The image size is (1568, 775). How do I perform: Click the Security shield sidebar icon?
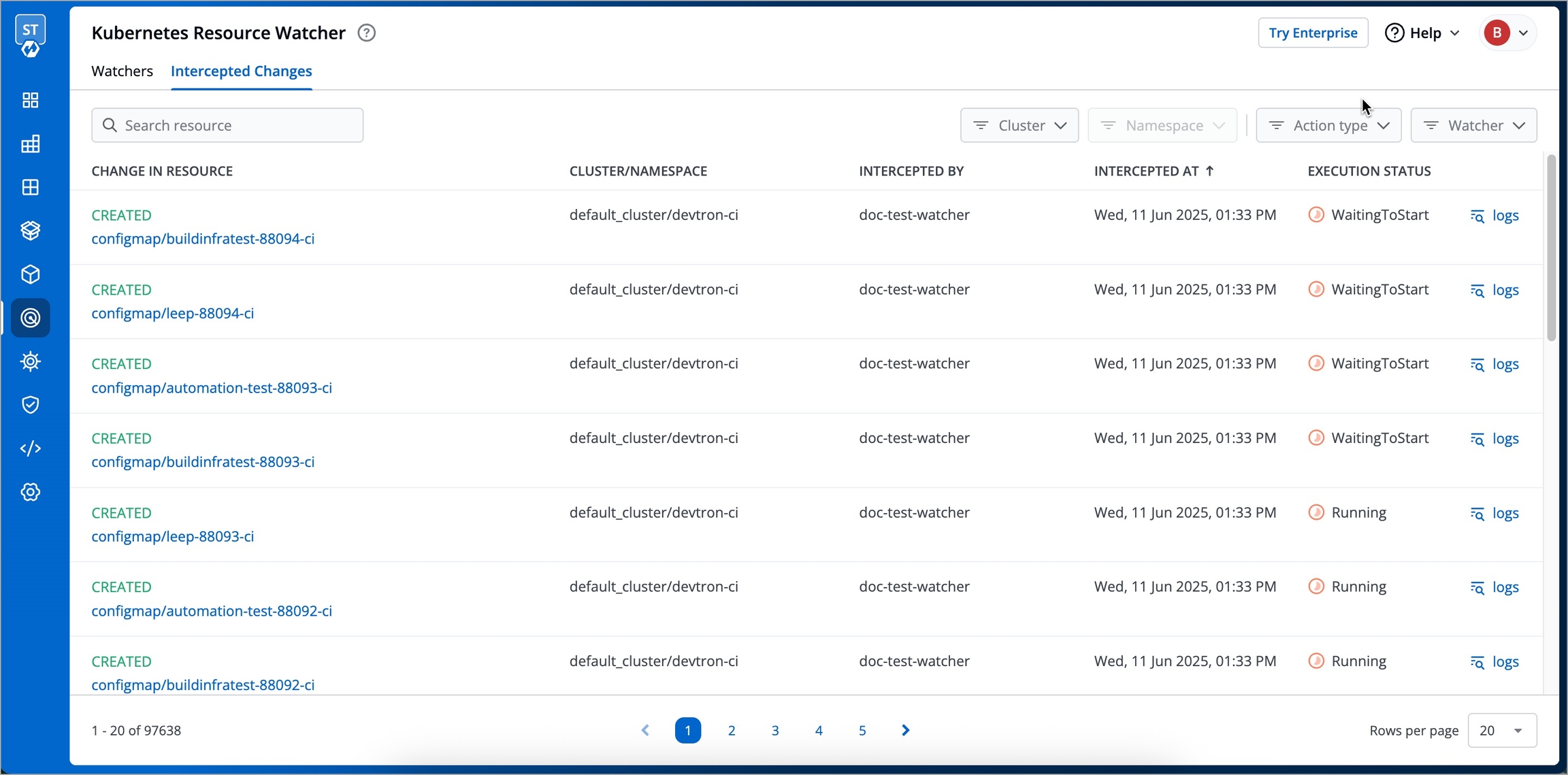pos(31,405)
